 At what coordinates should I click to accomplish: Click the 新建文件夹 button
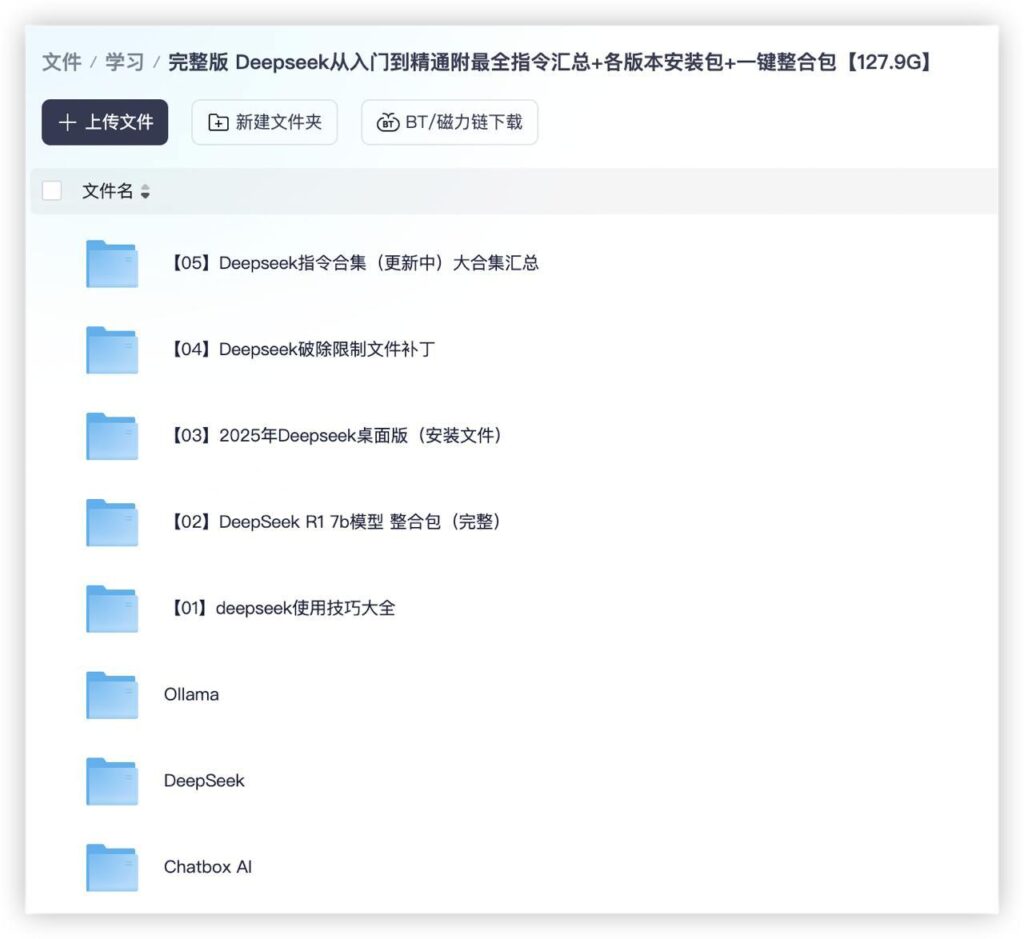coord(264,123)
